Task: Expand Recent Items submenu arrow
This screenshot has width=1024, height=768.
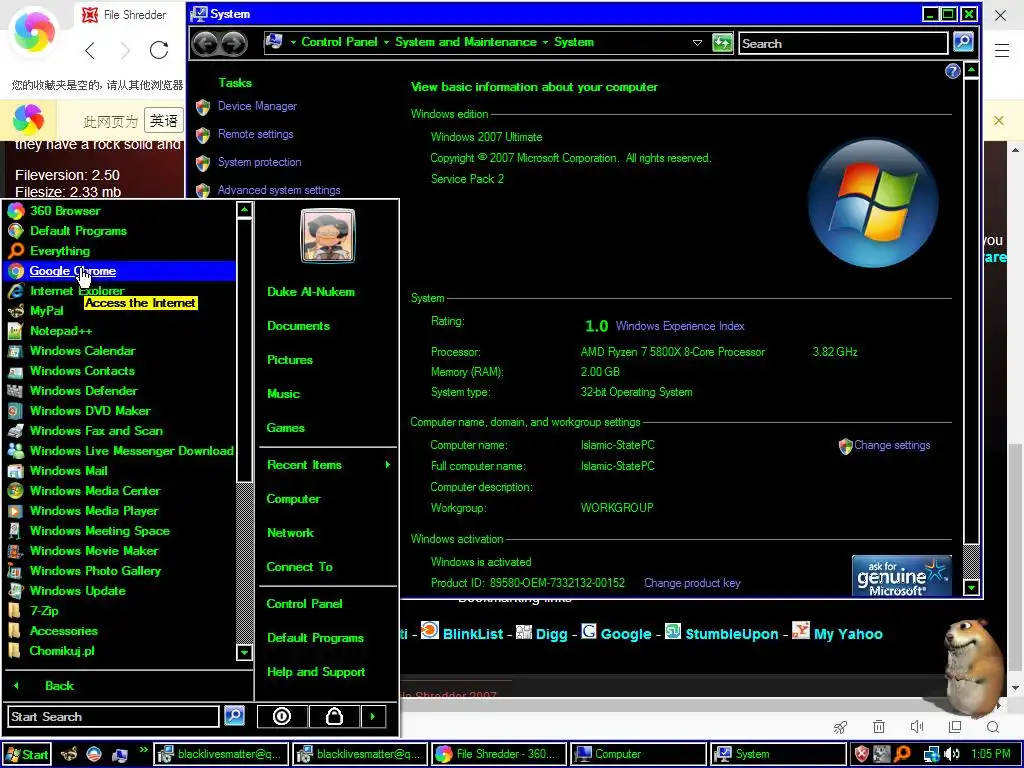Action: 387,465
